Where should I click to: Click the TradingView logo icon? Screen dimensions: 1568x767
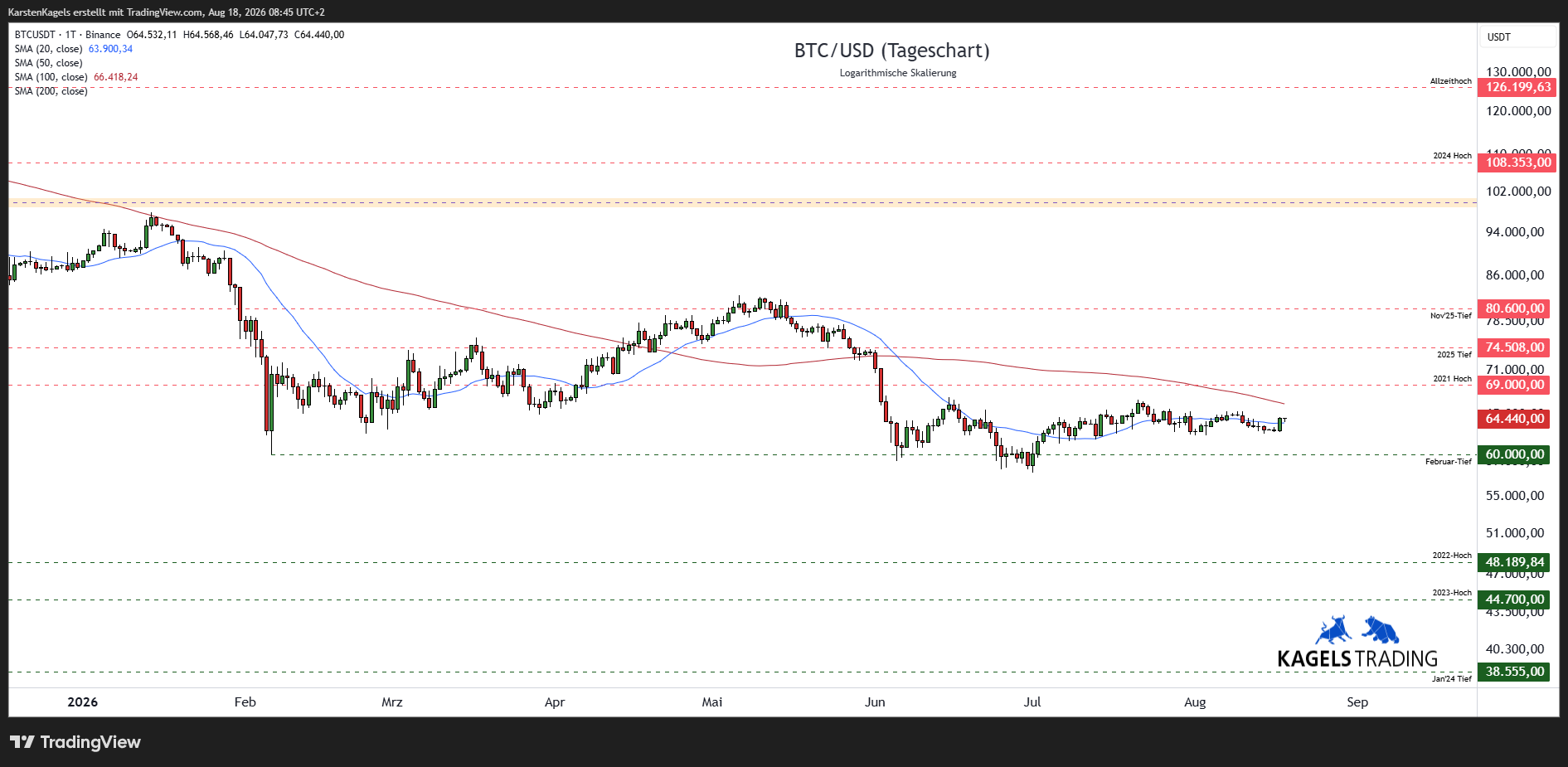(22, 741)
